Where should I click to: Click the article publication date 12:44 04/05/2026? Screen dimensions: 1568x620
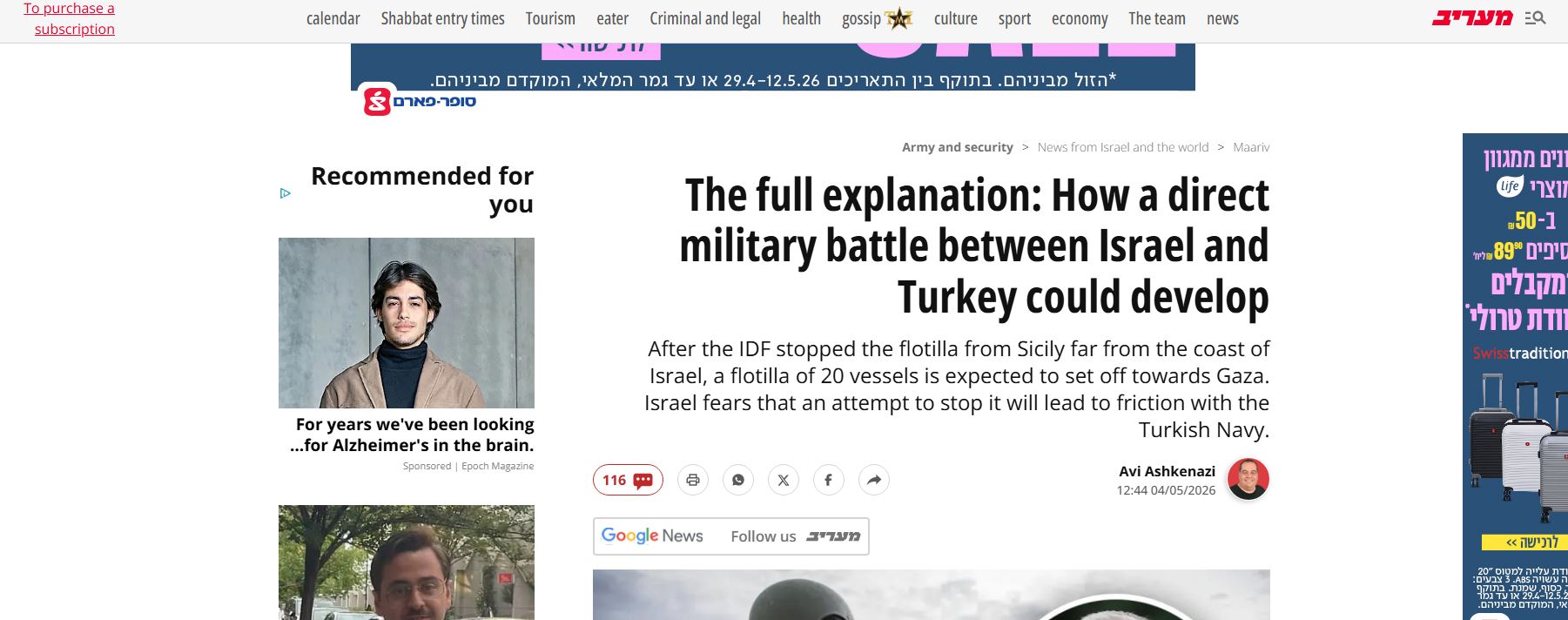pyautogui.click(x=1166, y=490)
